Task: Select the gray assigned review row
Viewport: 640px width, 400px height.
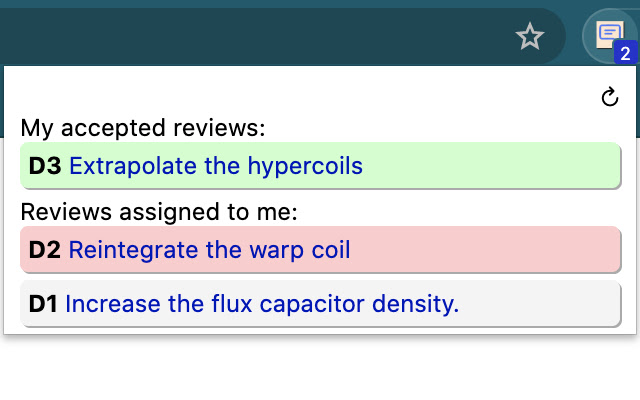Action: coord(540,304)
